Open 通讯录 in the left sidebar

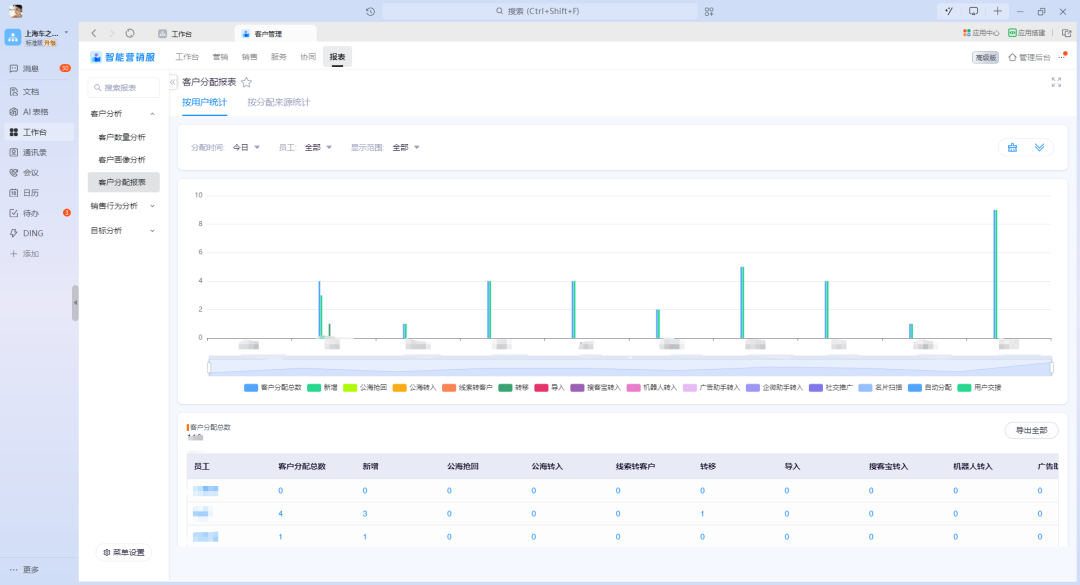tap(39, 152)
